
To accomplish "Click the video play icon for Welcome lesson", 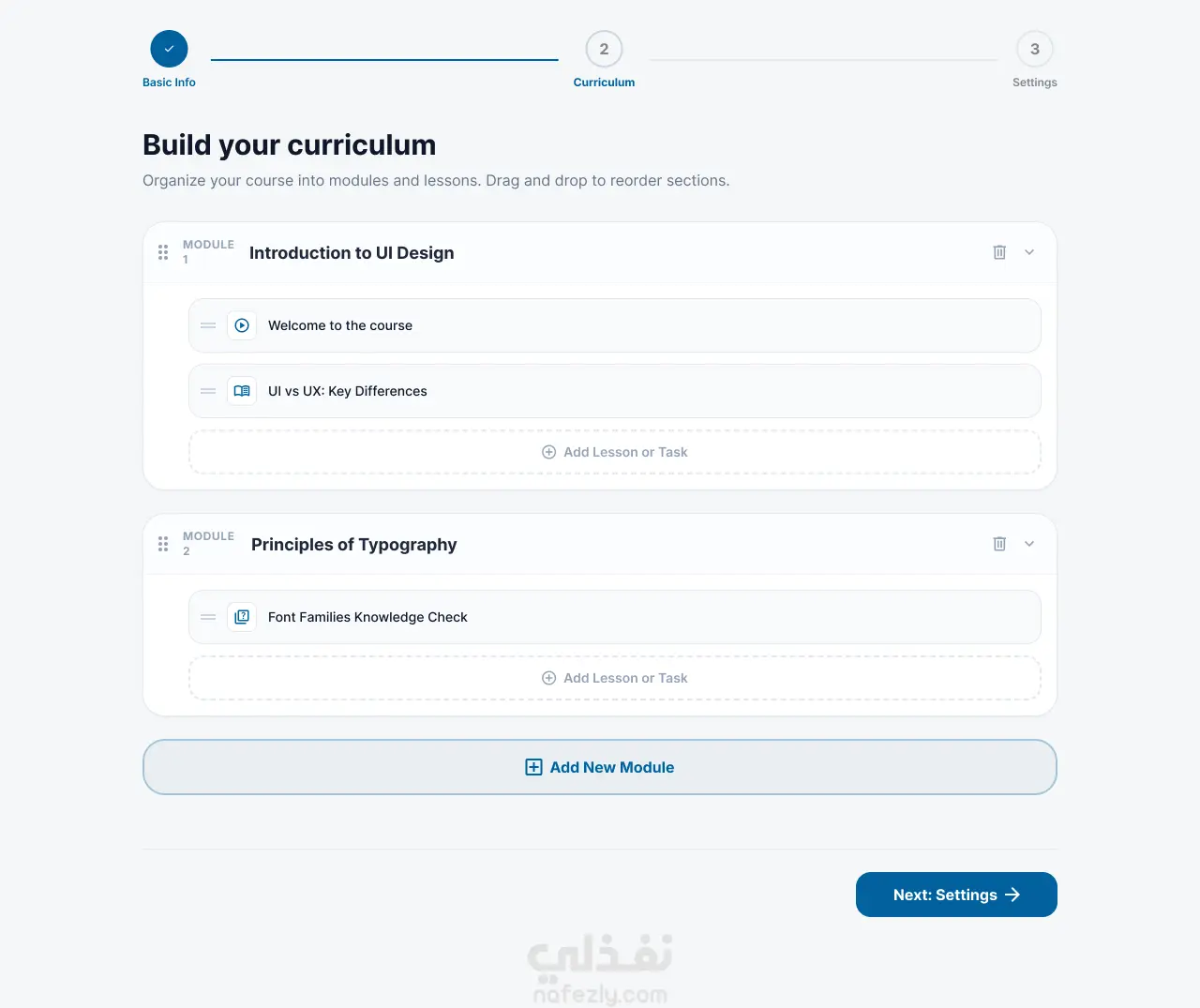I will point(242,325).
